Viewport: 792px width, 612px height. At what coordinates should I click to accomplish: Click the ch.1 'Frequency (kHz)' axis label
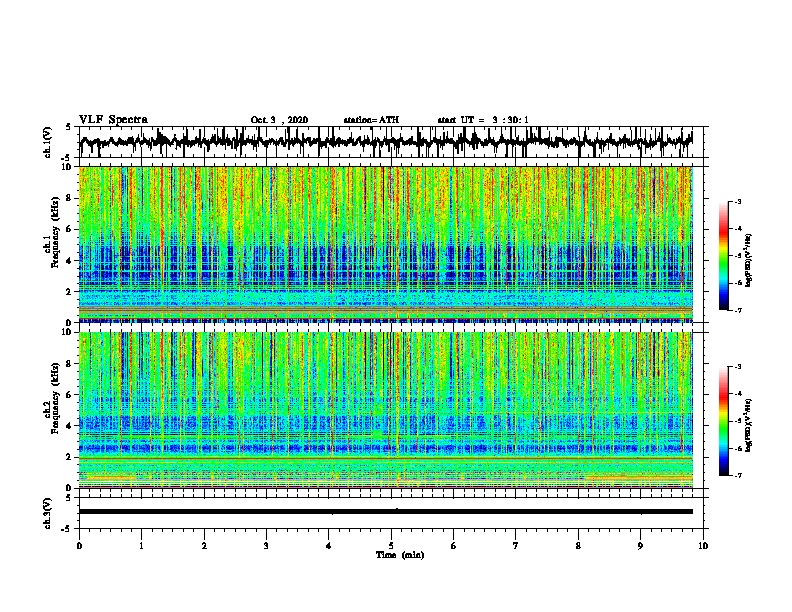(x=55, y=233)
